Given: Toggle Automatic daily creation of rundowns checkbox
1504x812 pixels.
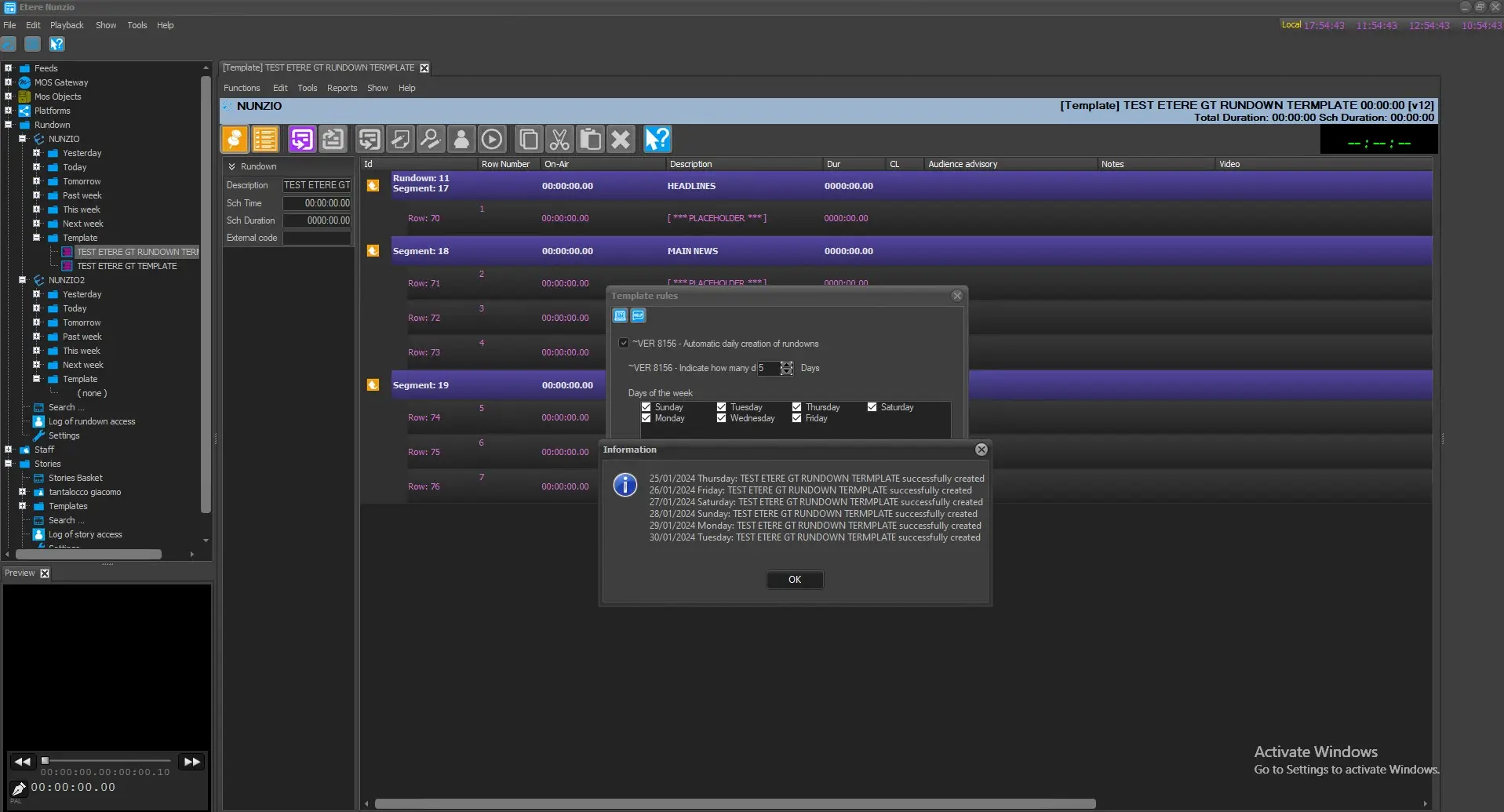Looking at the screenshot, I should tap(624, 343).
